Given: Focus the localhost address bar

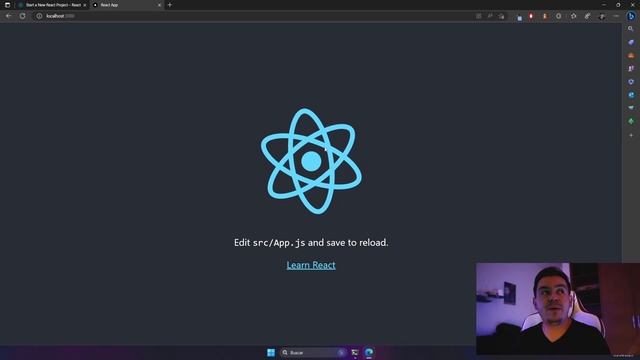Looking at the screenshot, I should tap(253, 16).
